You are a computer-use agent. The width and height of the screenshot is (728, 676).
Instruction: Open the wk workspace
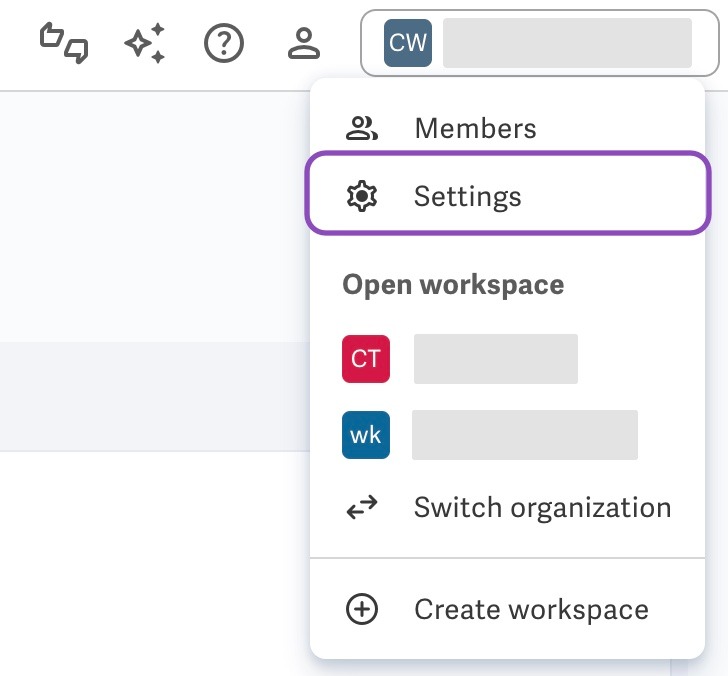pos(507,435)
